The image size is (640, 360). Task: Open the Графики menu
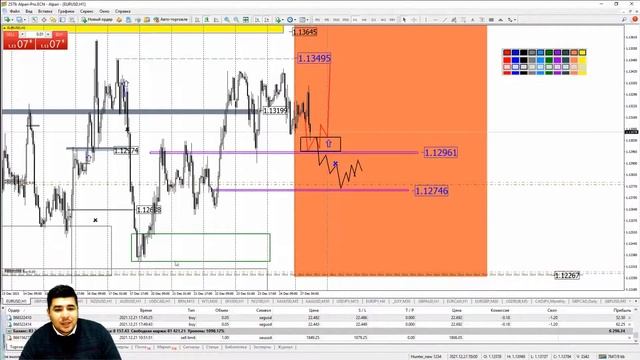(x=66, y=11)
